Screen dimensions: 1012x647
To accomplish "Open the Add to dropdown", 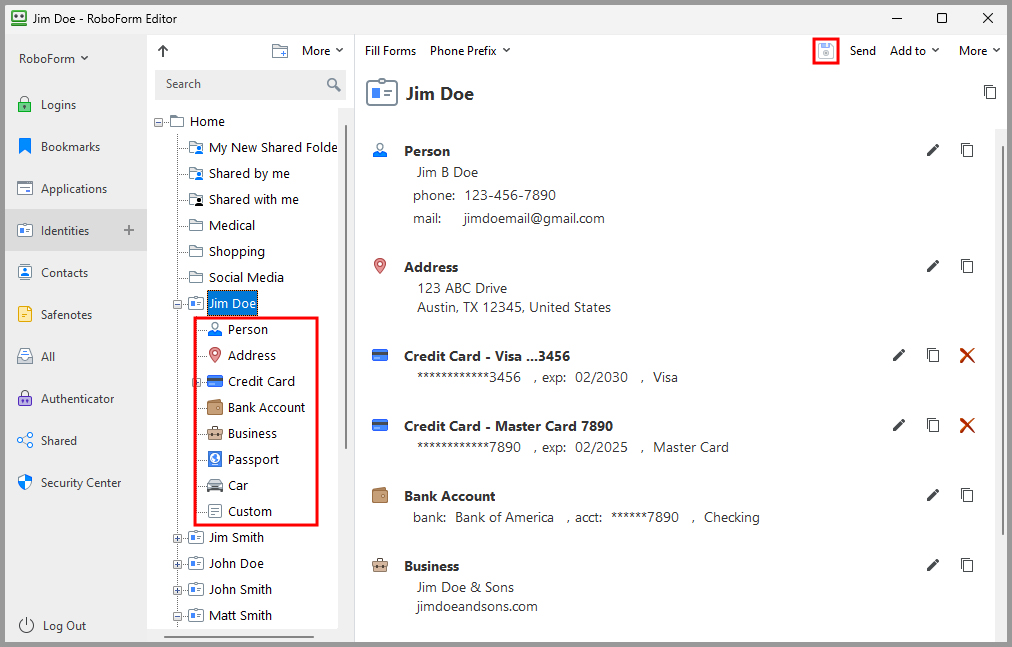I will (915, 51).
